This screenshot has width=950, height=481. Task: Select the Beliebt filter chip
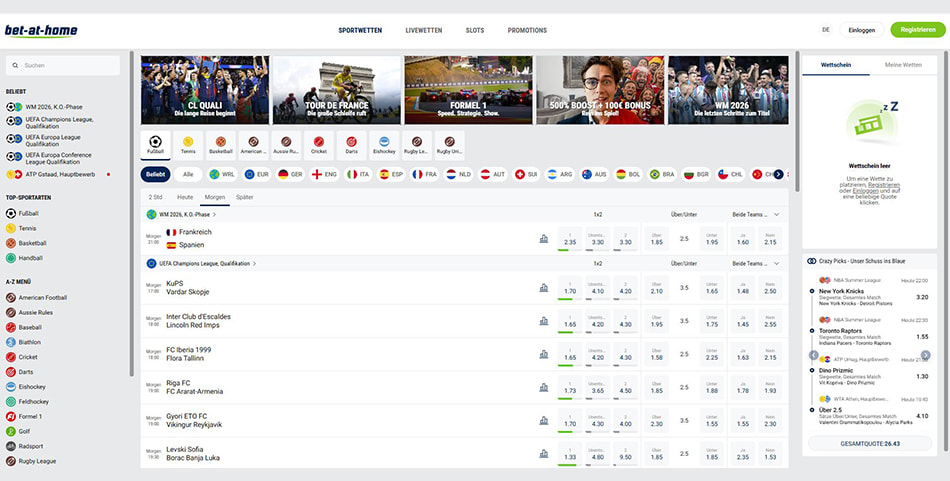tap(156, 174)
